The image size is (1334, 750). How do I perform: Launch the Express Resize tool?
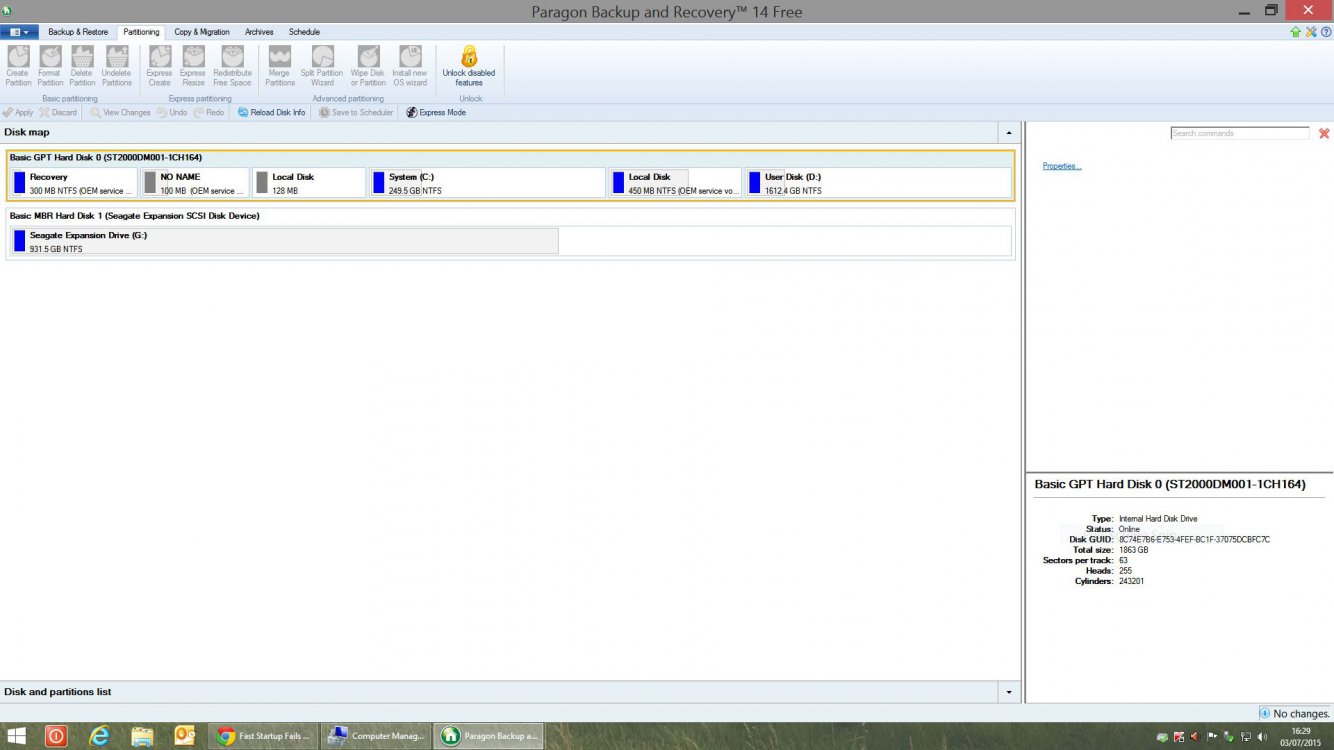point(193,66)
